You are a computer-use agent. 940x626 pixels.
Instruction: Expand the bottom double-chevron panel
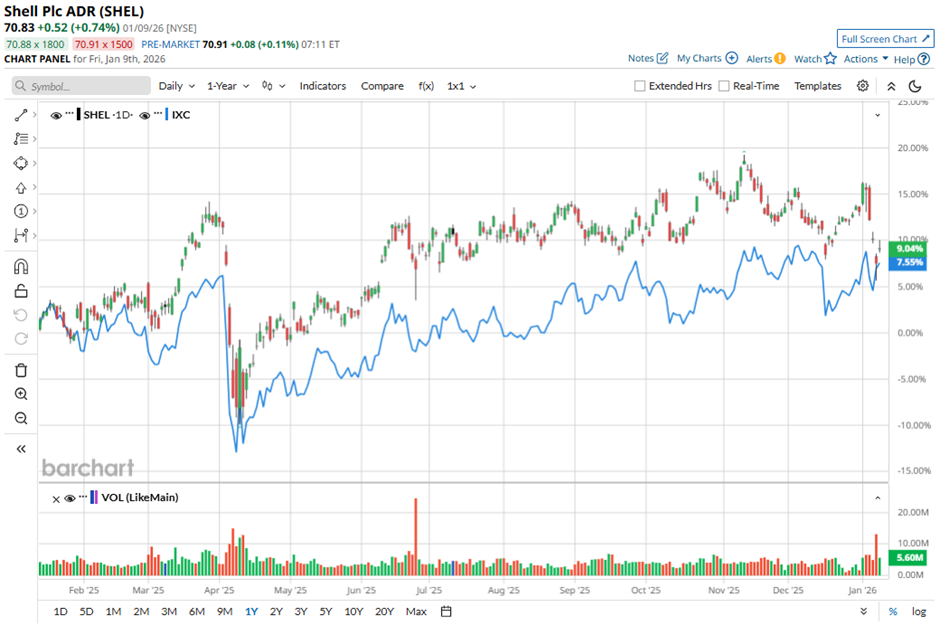(863, 612)
